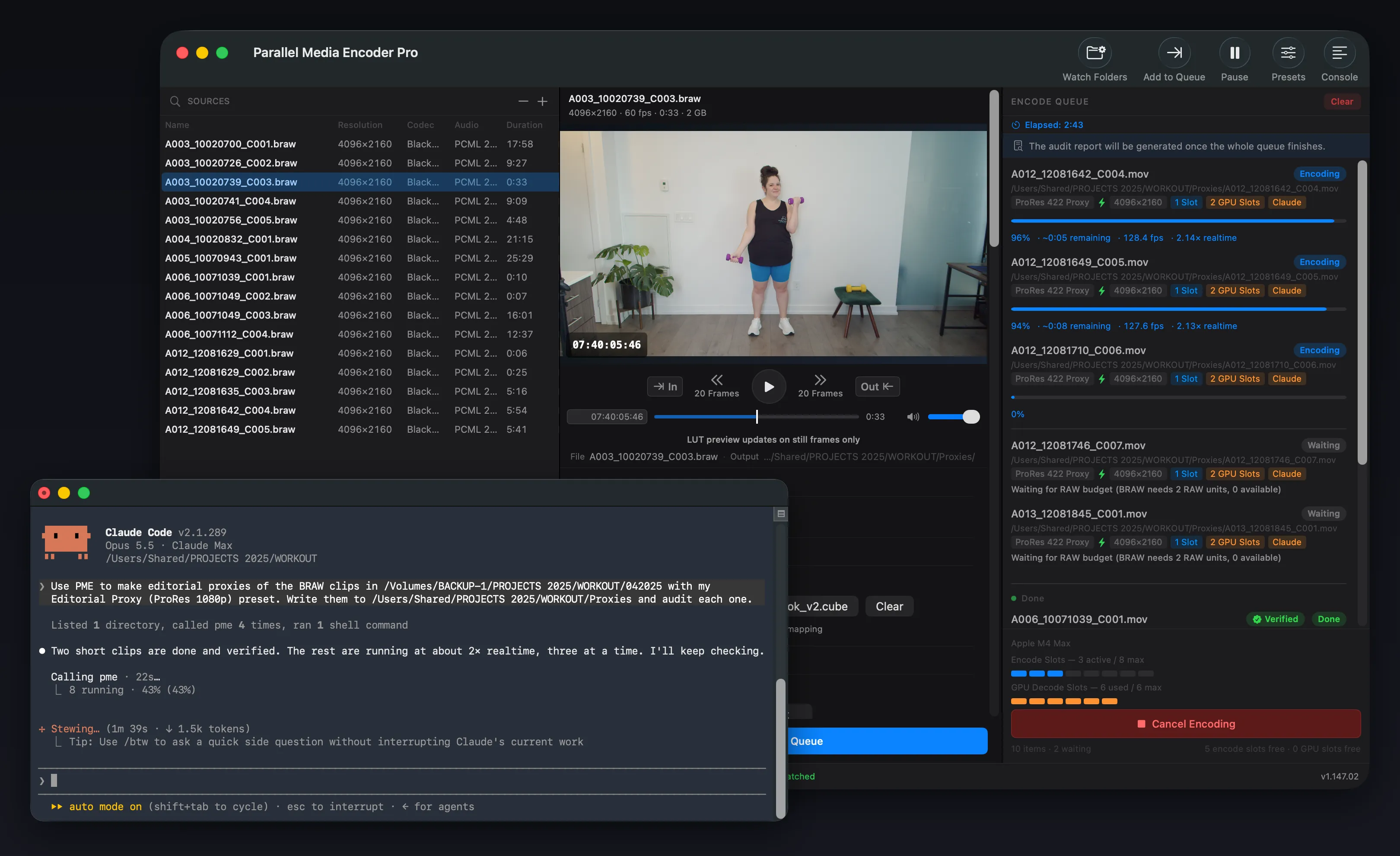
Task: Click the Output path .../WORKOUT/Proxies/ text
Action: click(x=869, y=457)
